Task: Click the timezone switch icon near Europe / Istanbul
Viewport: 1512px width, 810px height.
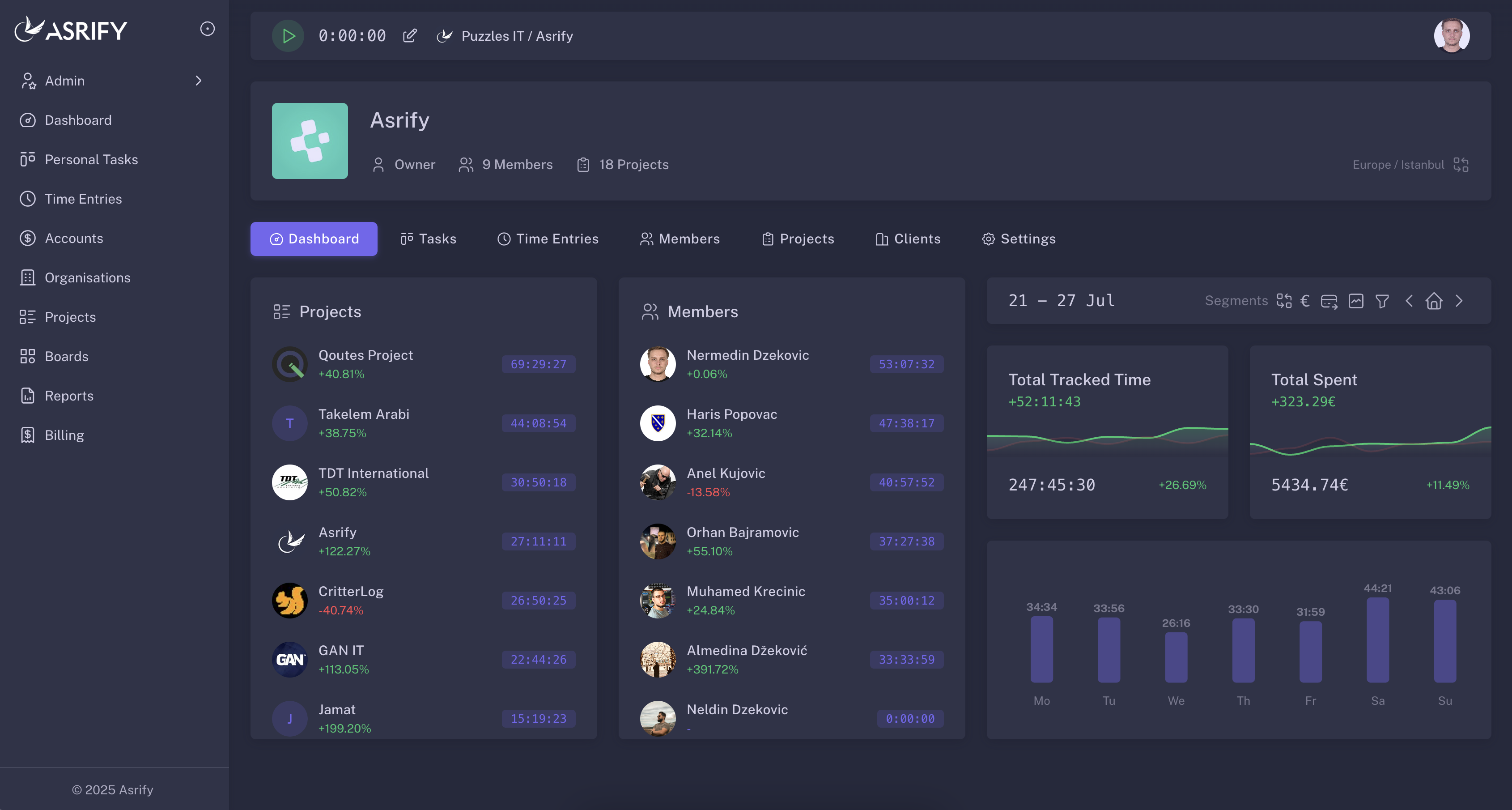Action: point(1461,165)
